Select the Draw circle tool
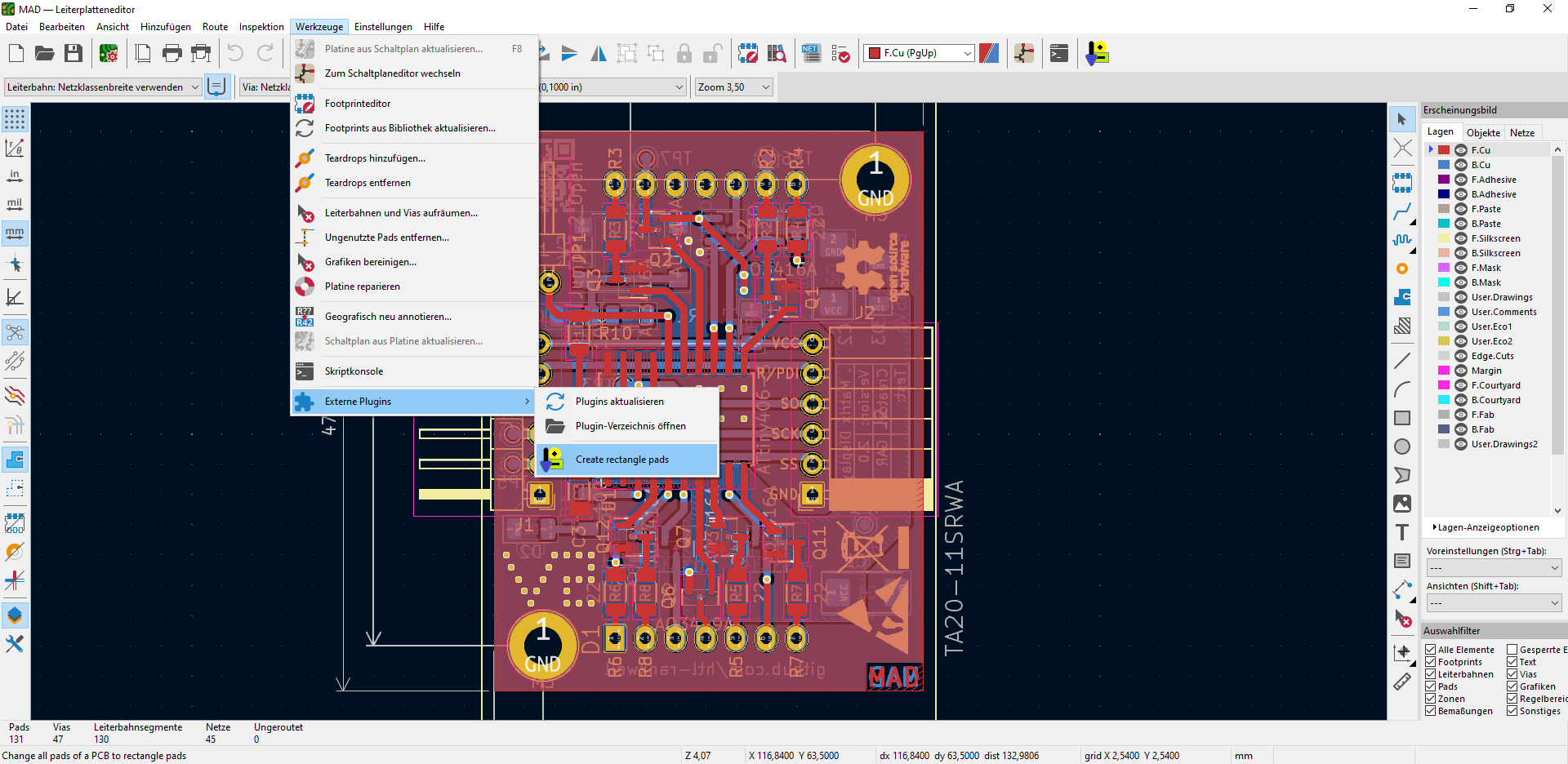 1402,447
